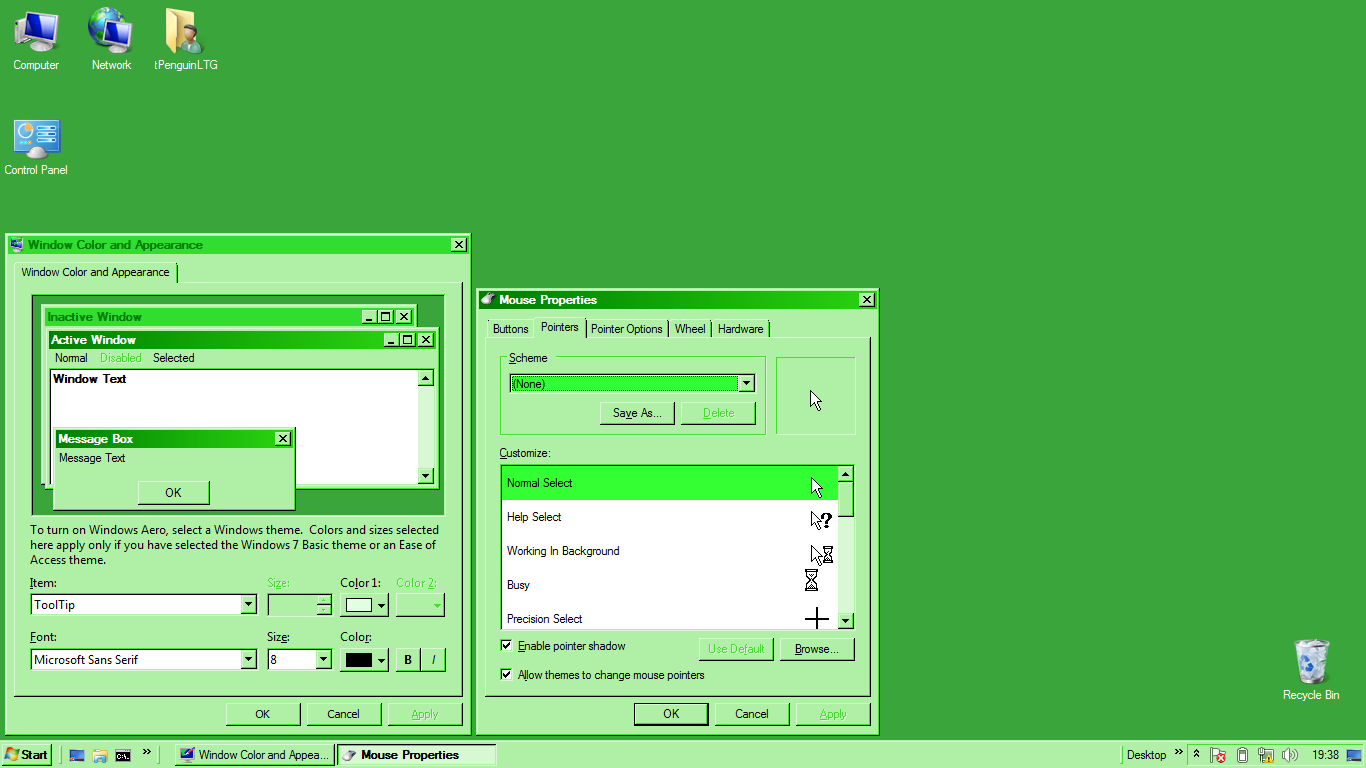Screen dimensions: 1366x768
Task: Click the network warning tray icon
Action: click(1266, 755)
